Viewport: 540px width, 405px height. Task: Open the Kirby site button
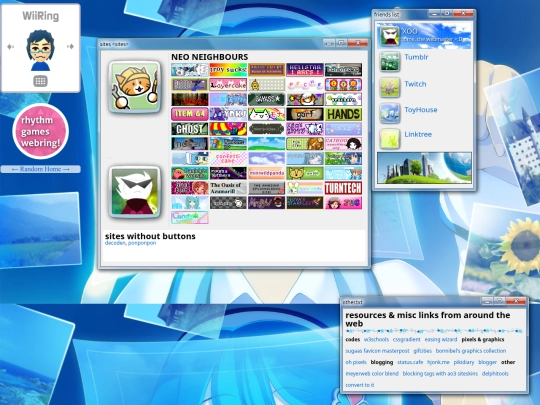[x=190, y=173]
